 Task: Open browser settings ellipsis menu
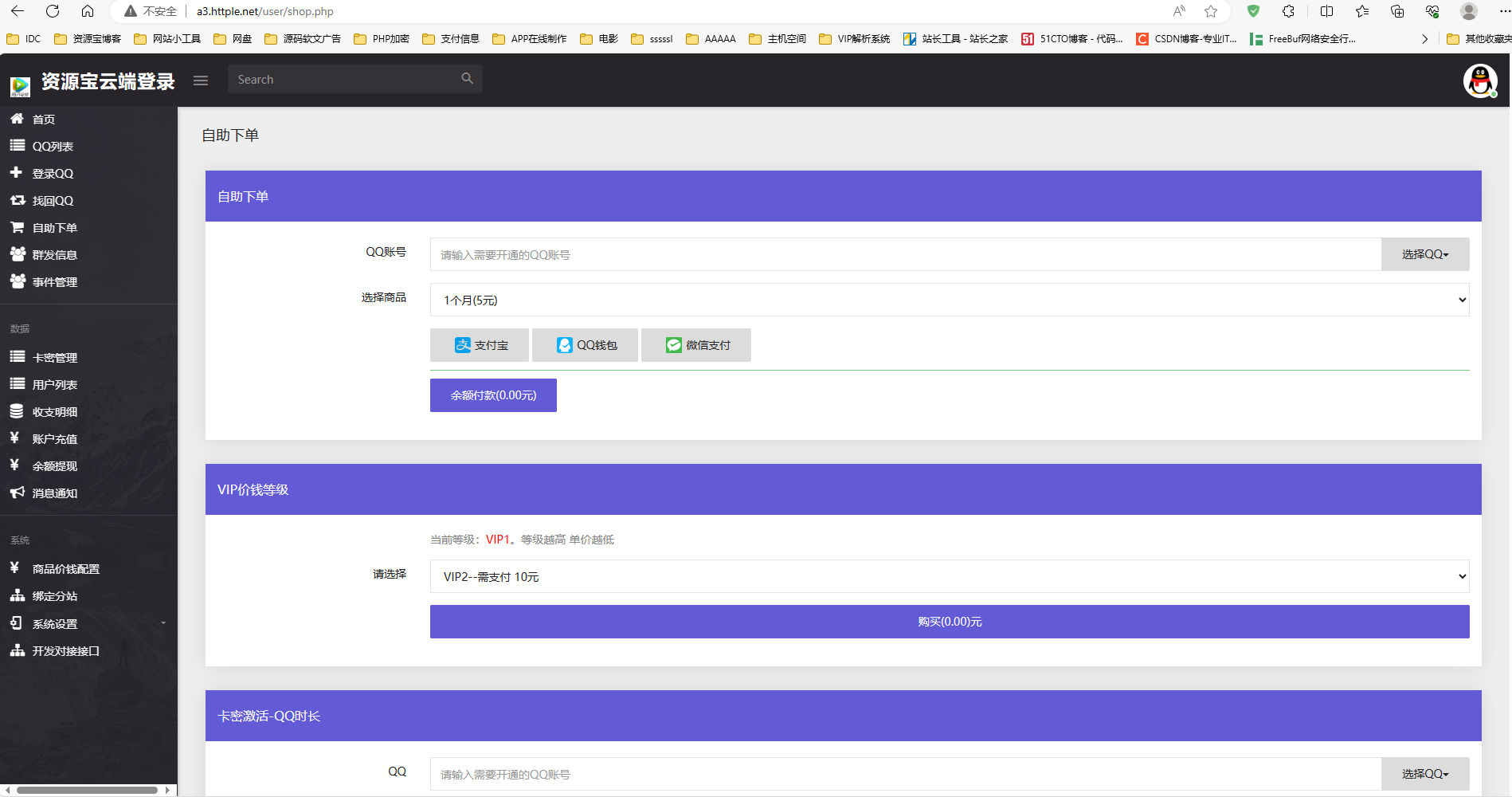click(x=1504, y=11)
